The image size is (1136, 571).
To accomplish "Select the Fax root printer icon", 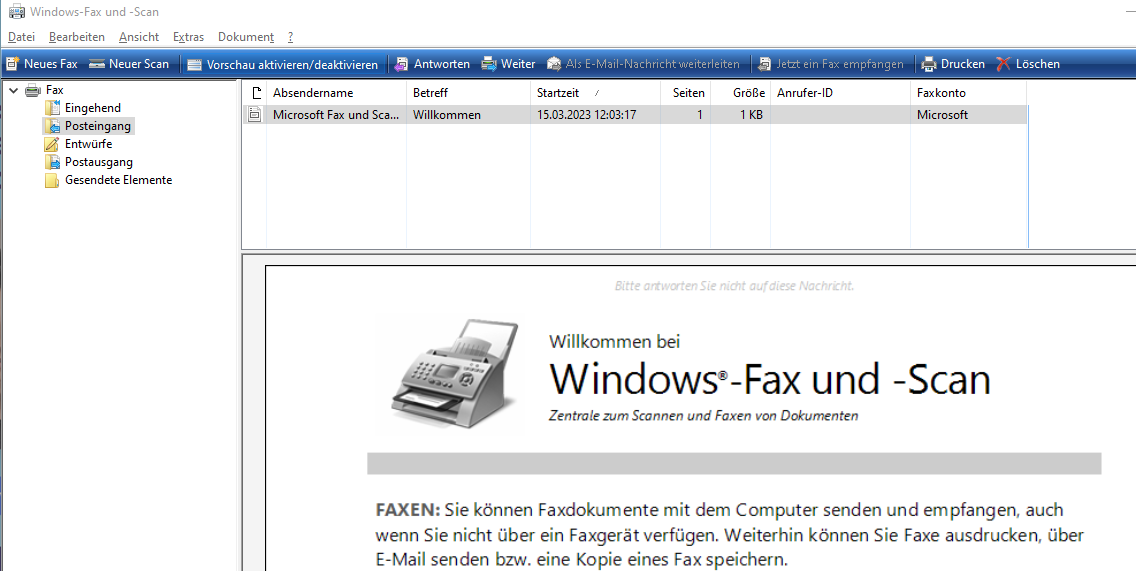I will click(x=33, y=91).
